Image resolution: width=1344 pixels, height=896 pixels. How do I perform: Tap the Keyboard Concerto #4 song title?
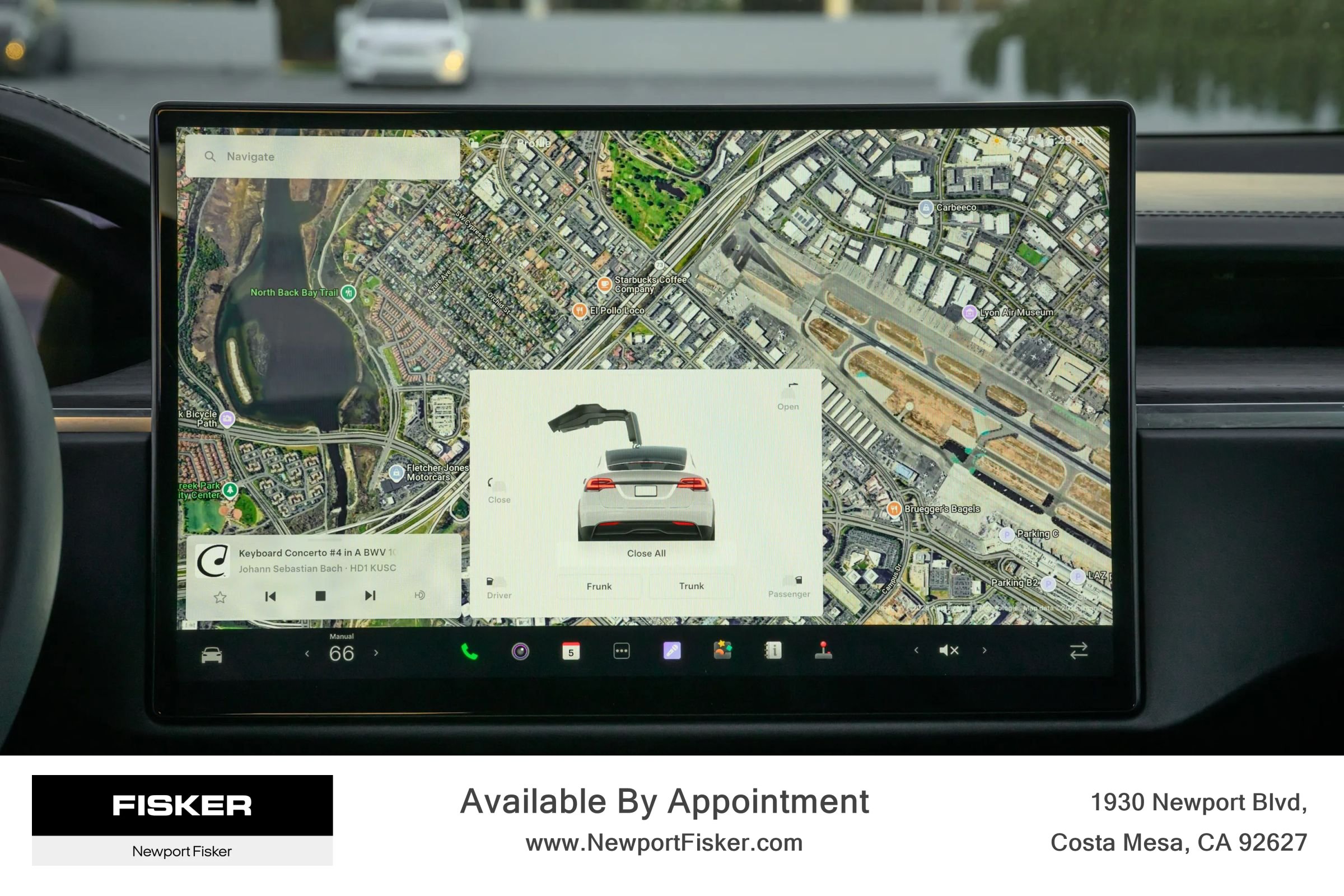point(318,553)
